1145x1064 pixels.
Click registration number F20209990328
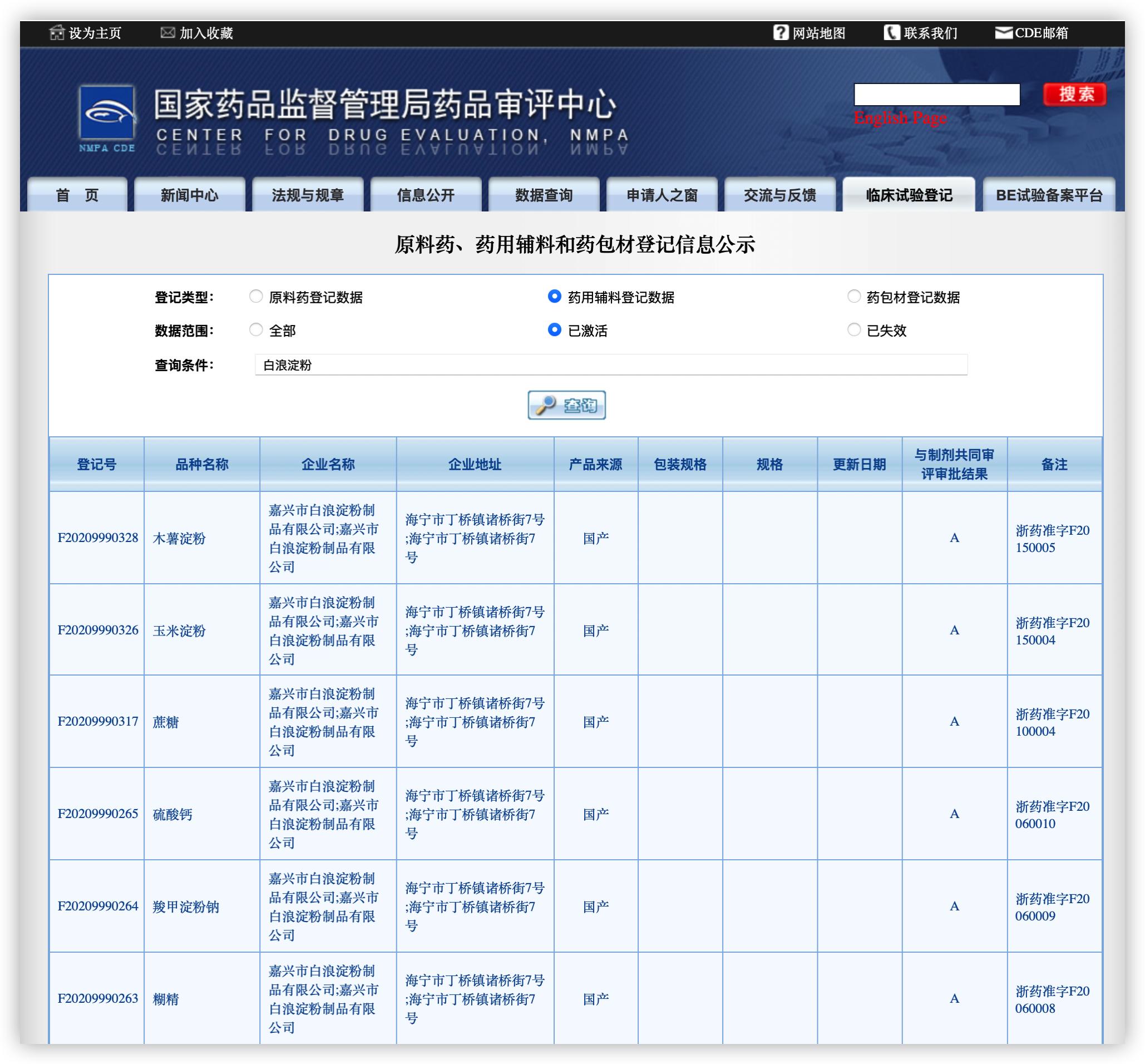pos(98,538)
